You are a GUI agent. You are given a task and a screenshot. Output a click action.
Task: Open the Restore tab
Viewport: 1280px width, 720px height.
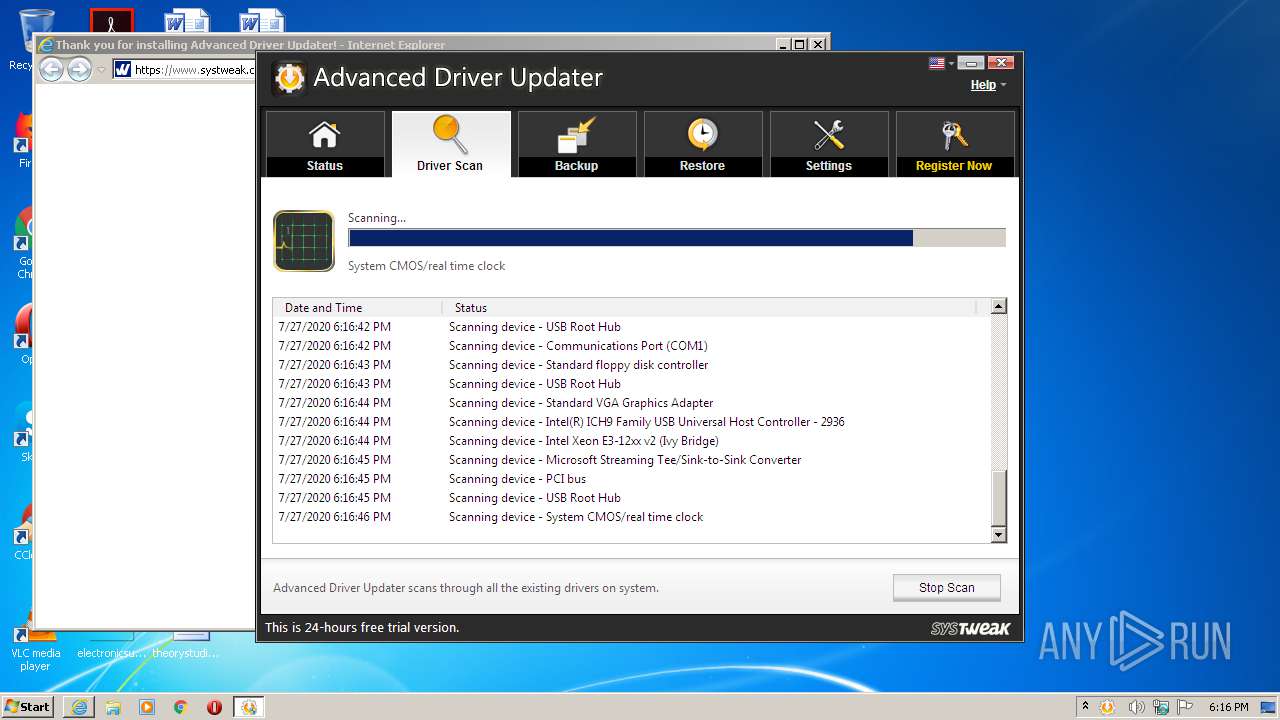pyautogui.click(x=703, y=144)
